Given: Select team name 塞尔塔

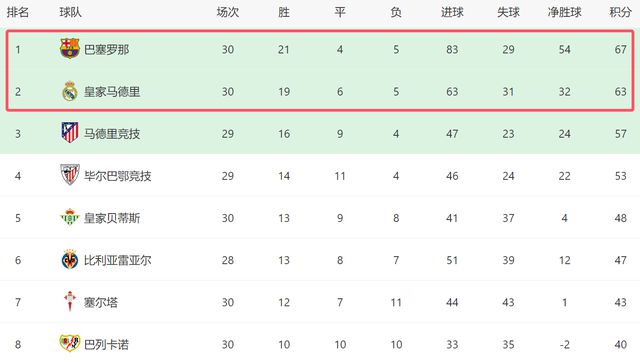Looking at the screenshot, I should coord(101,302).
